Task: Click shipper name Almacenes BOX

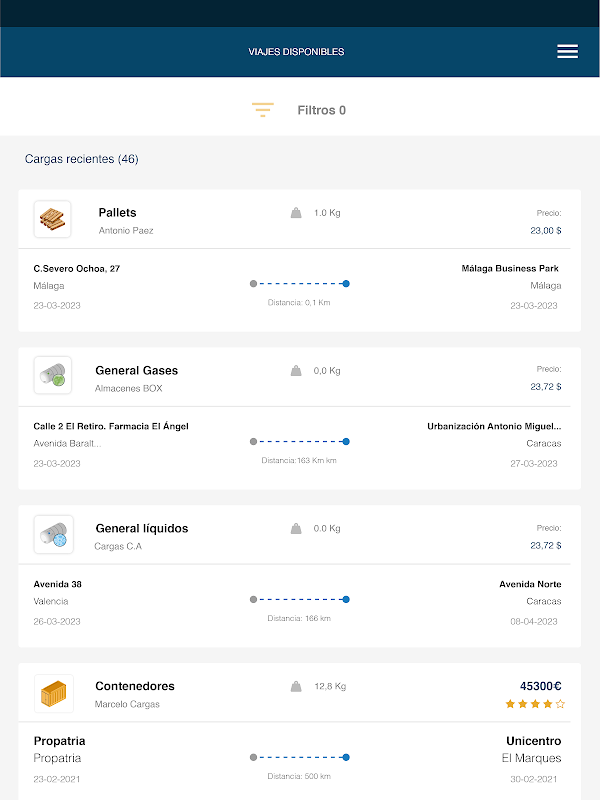Action: [x=128, y=388]
